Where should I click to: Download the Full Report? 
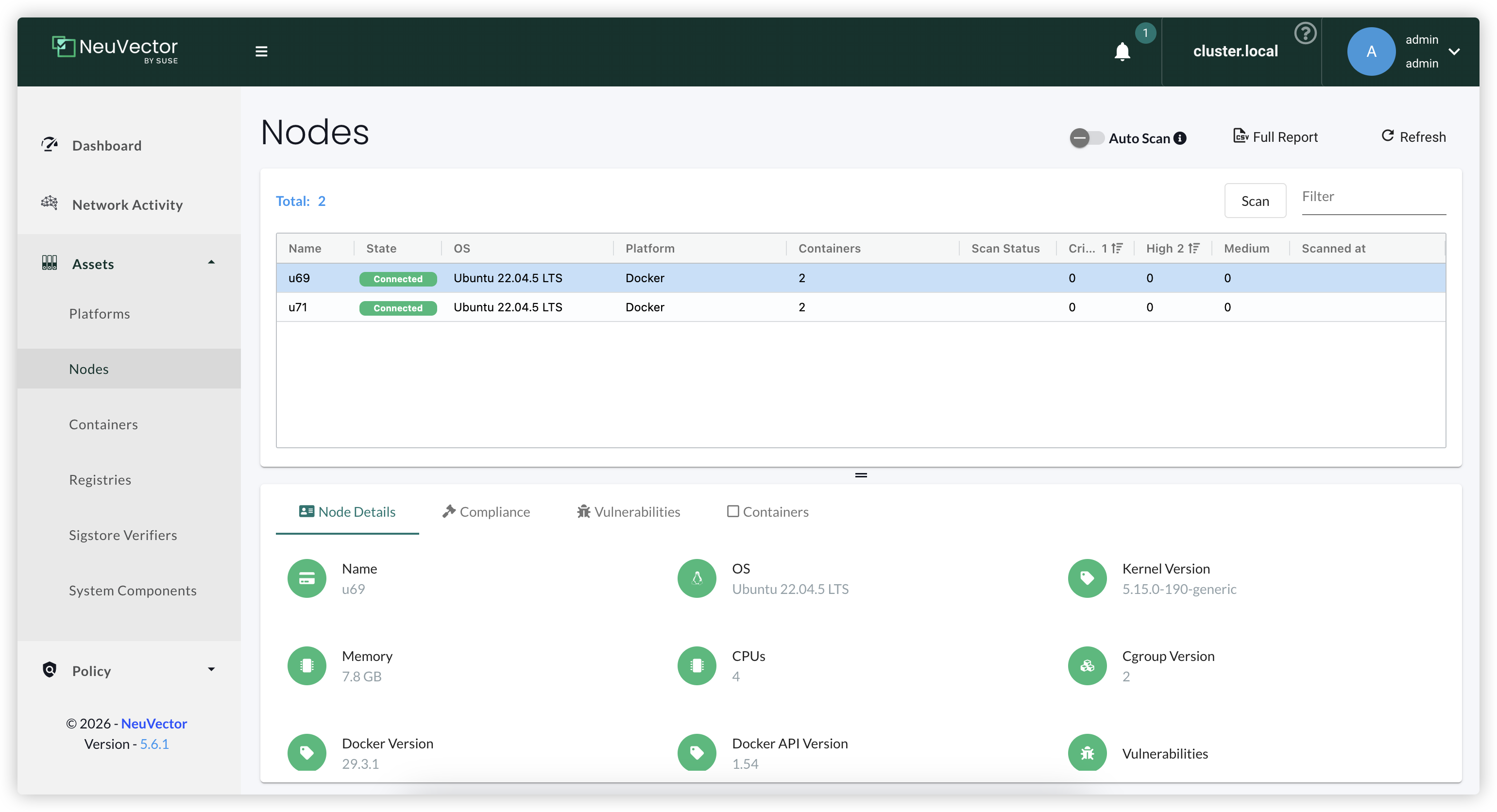(1276, 136)
